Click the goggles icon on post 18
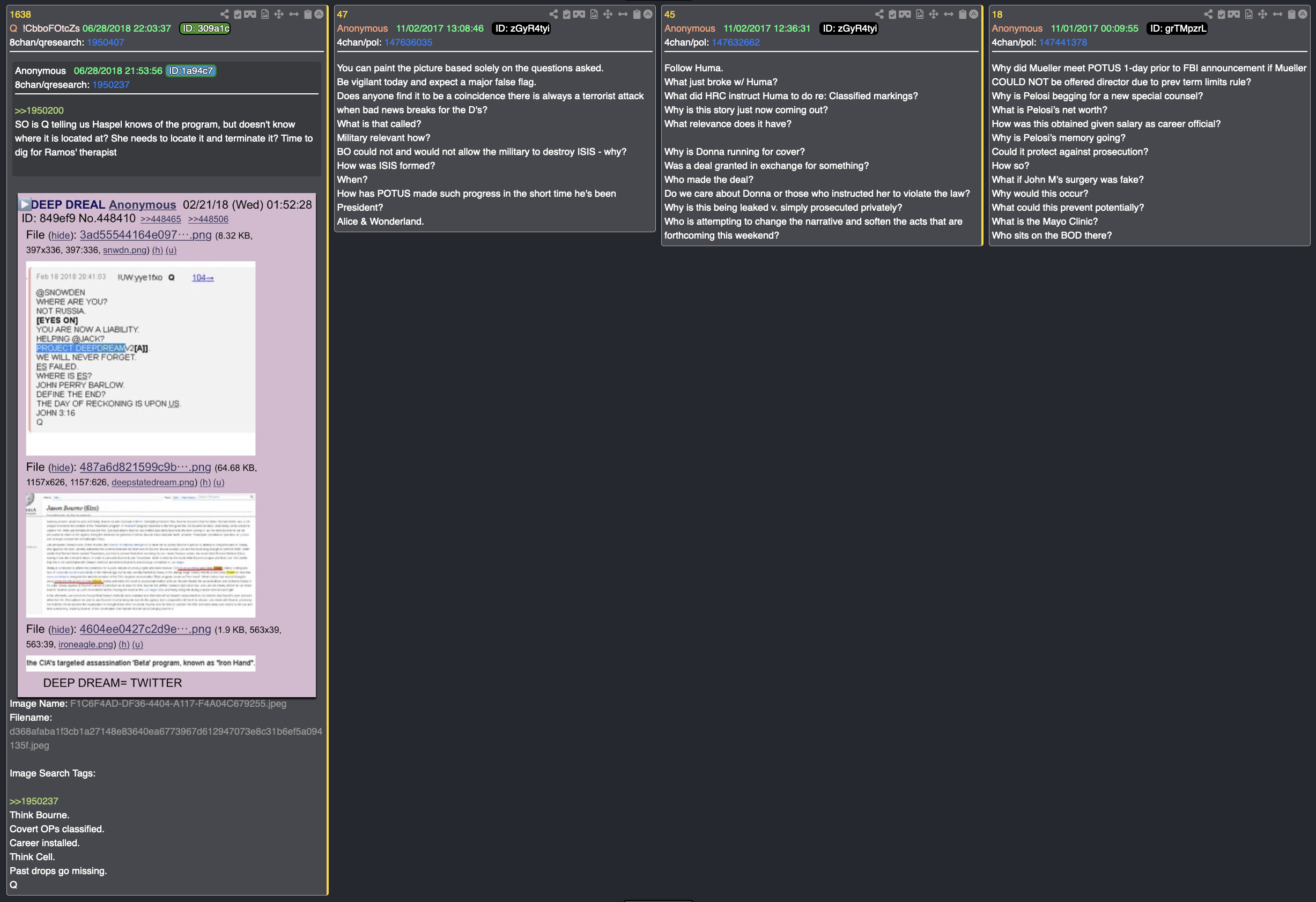1316x902 pixels. (1234, 14)
